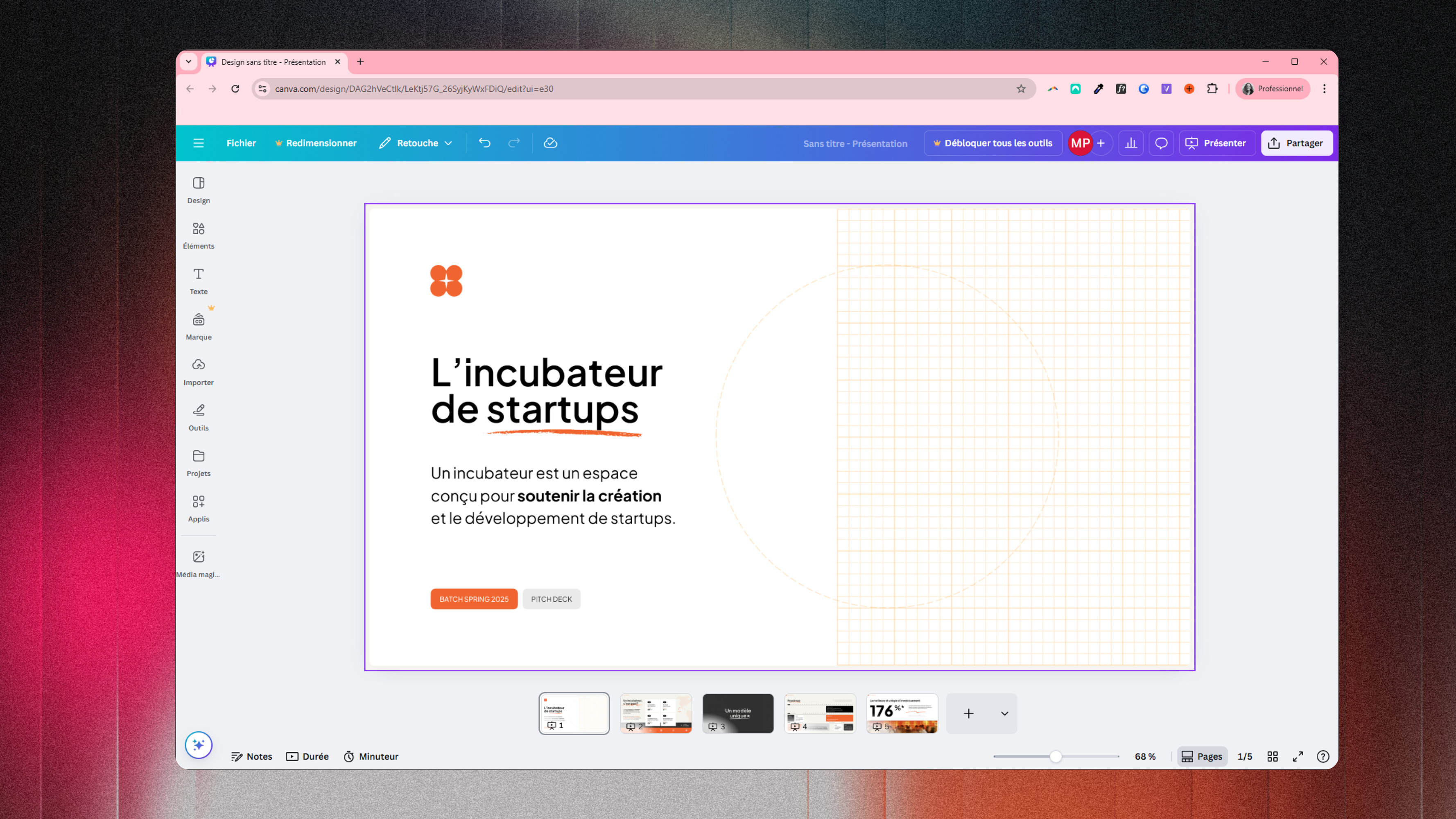Open the Outils drawing tools panel
The width and height of the screenshot is (1456, 819).
pyautogui.click(x=199, y=418)
